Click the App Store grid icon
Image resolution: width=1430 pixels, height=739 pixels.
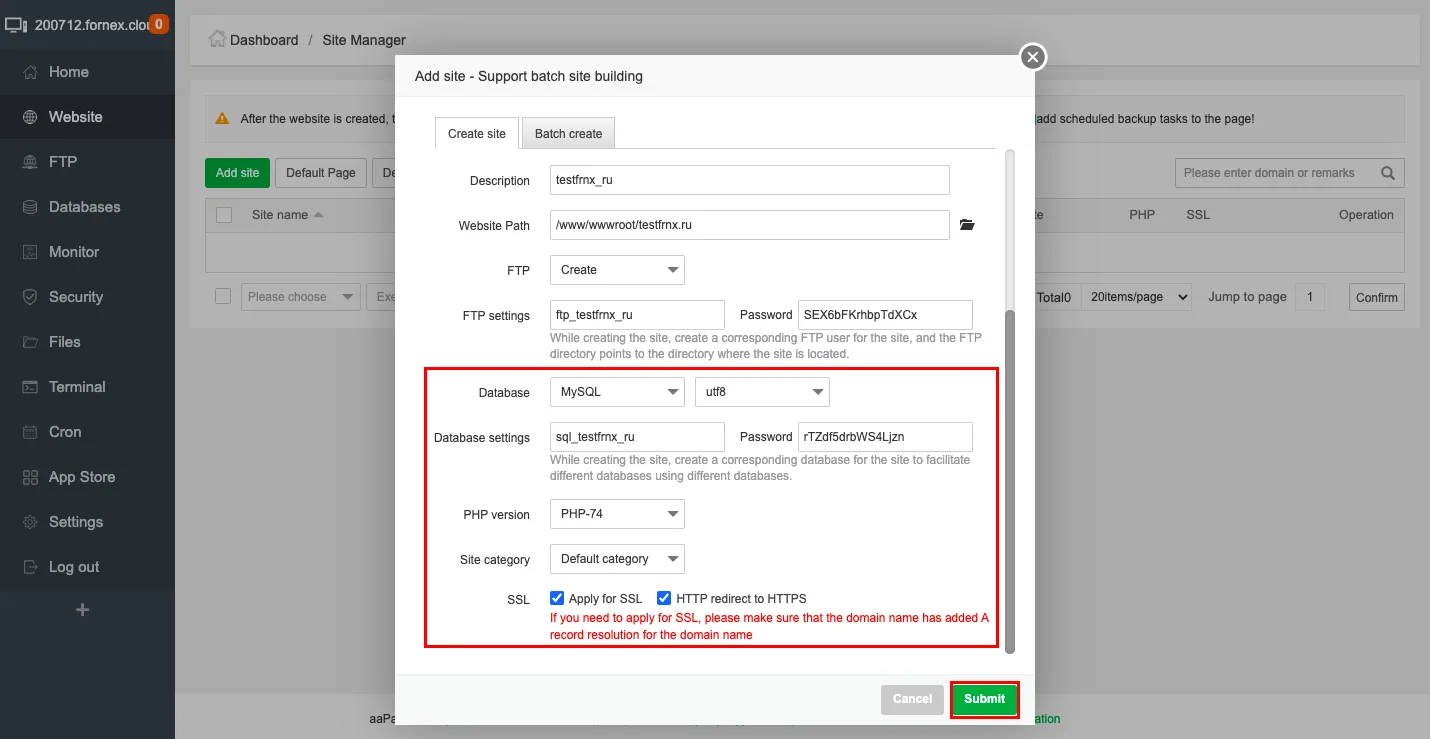(x=30, y=477)
